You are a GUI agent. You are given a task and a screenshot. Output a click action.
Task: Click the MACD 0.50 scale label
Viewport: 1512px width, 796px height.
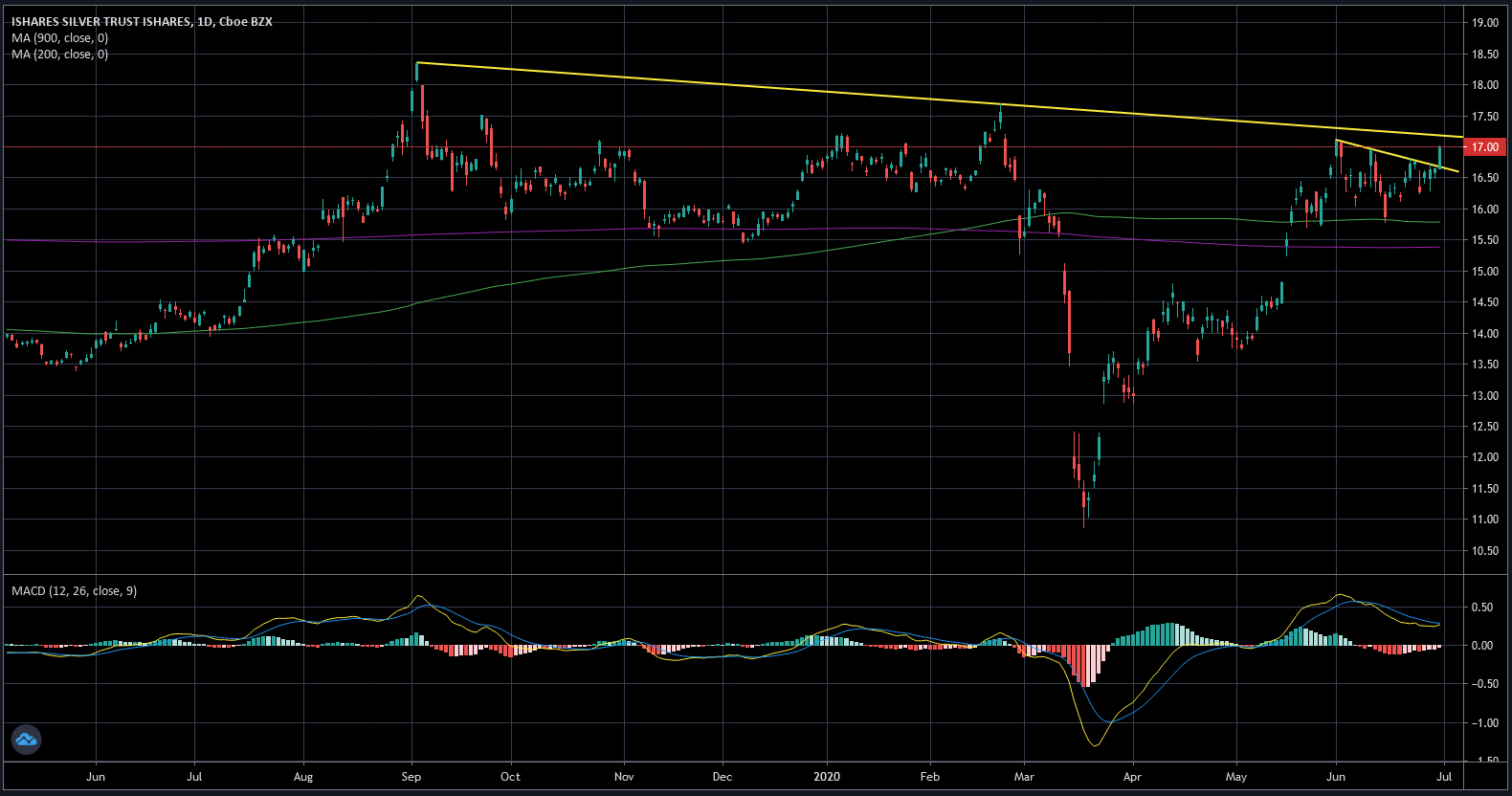(1482, 608)
